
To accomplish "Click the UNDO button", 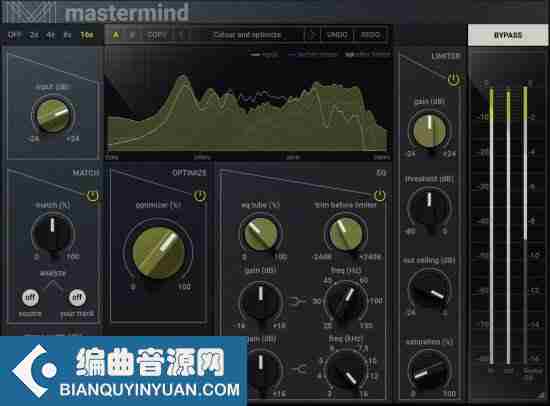I will pos(337,35).
